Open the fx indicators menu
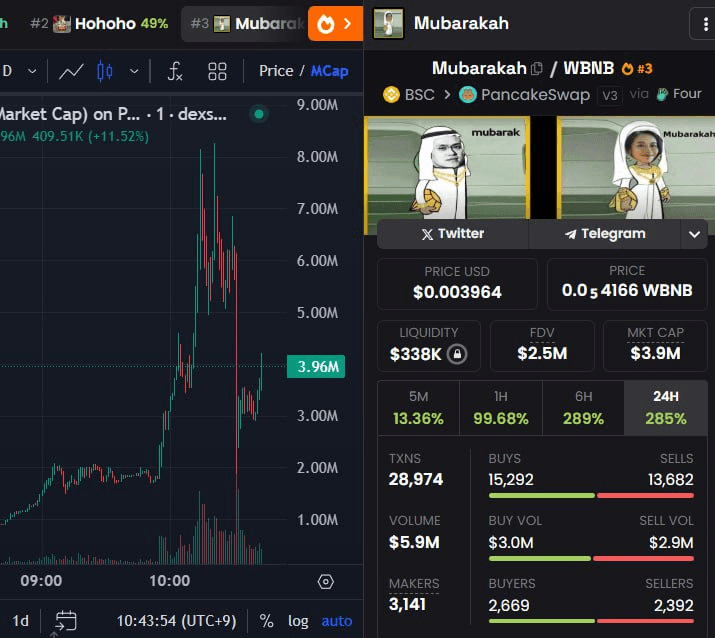Viewport: 715px width, 638px height. pos(175,71)
